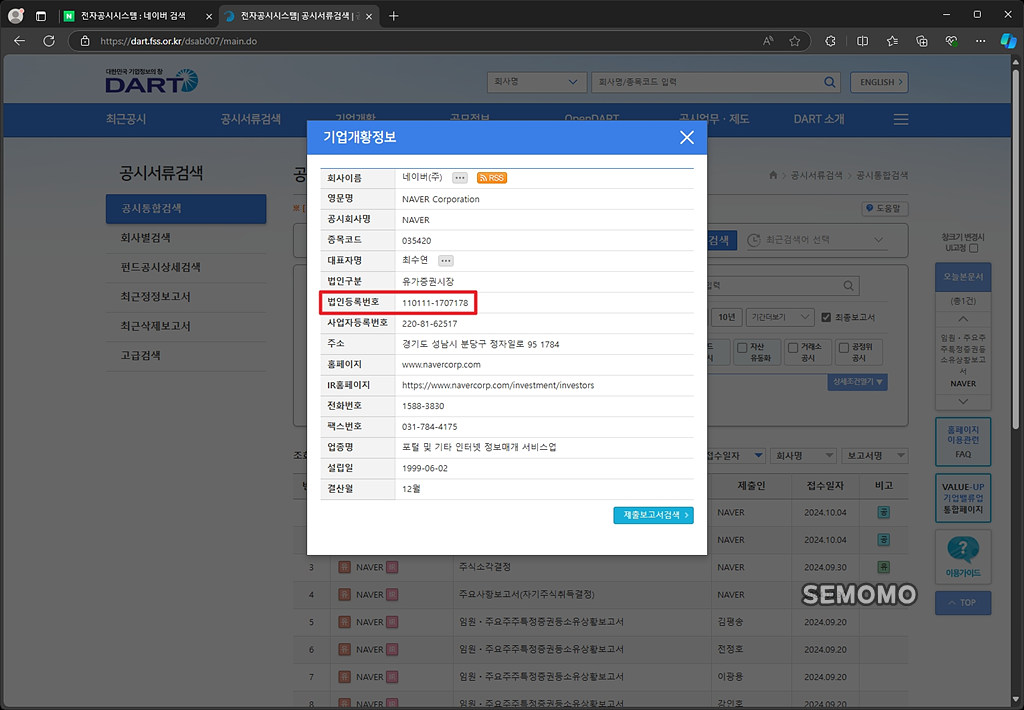Screen dimensions: 1024x710
Task: Click the Read aloud icon in address bar
Action: pyautogui.click(x=768, y=41)
